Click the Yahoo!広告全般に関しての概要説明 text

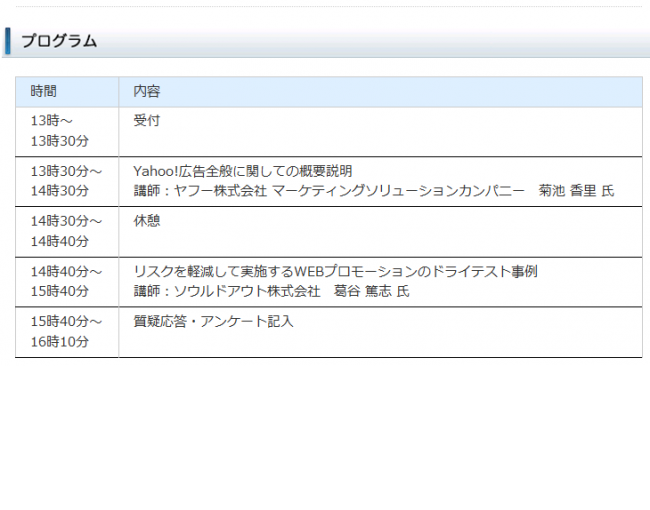click(243, 171)
